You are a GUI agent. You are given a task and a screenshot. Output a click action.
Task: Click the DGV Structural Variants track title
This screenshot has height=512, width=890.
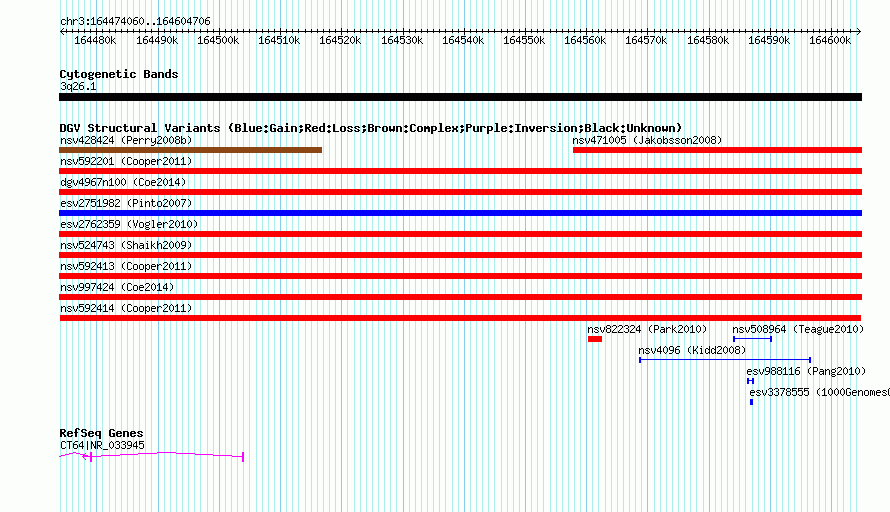371,128
